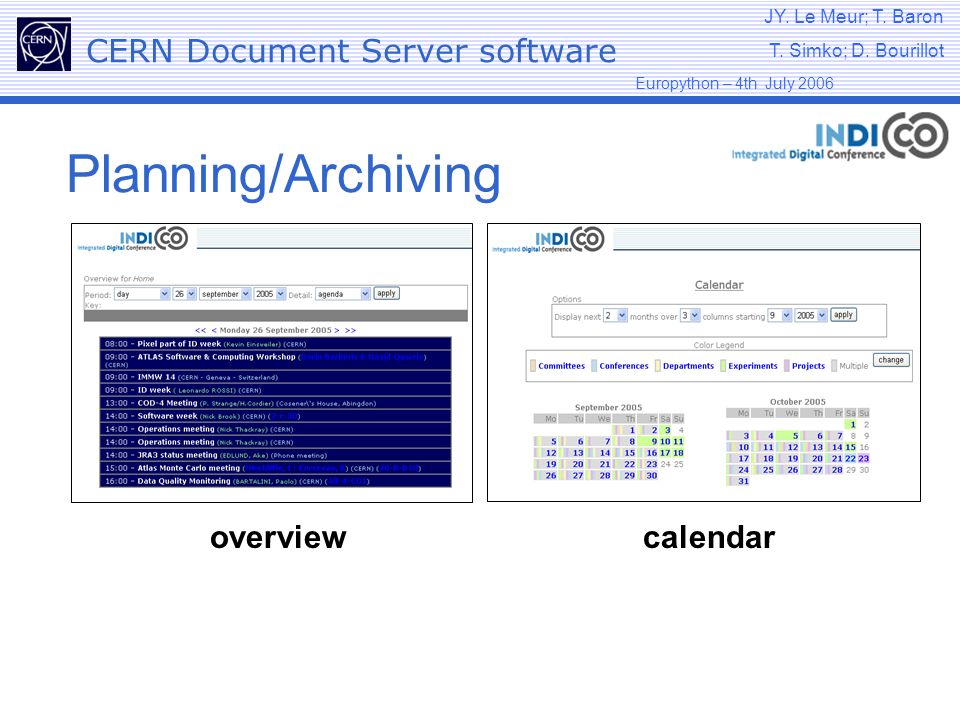Open the Period dropdown showing day
960x720 pixels.
pos(142,294)
